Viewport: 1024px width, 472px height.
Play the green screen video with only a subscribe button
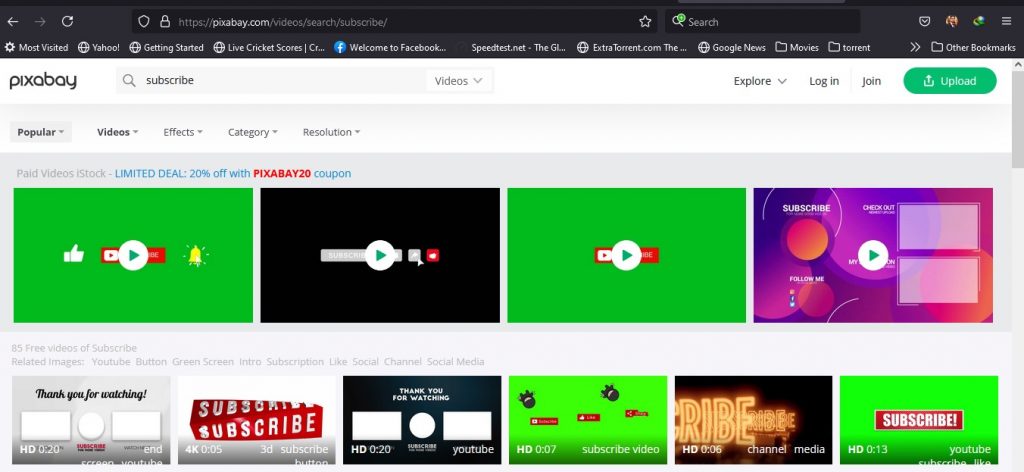(x=626, y=255)
